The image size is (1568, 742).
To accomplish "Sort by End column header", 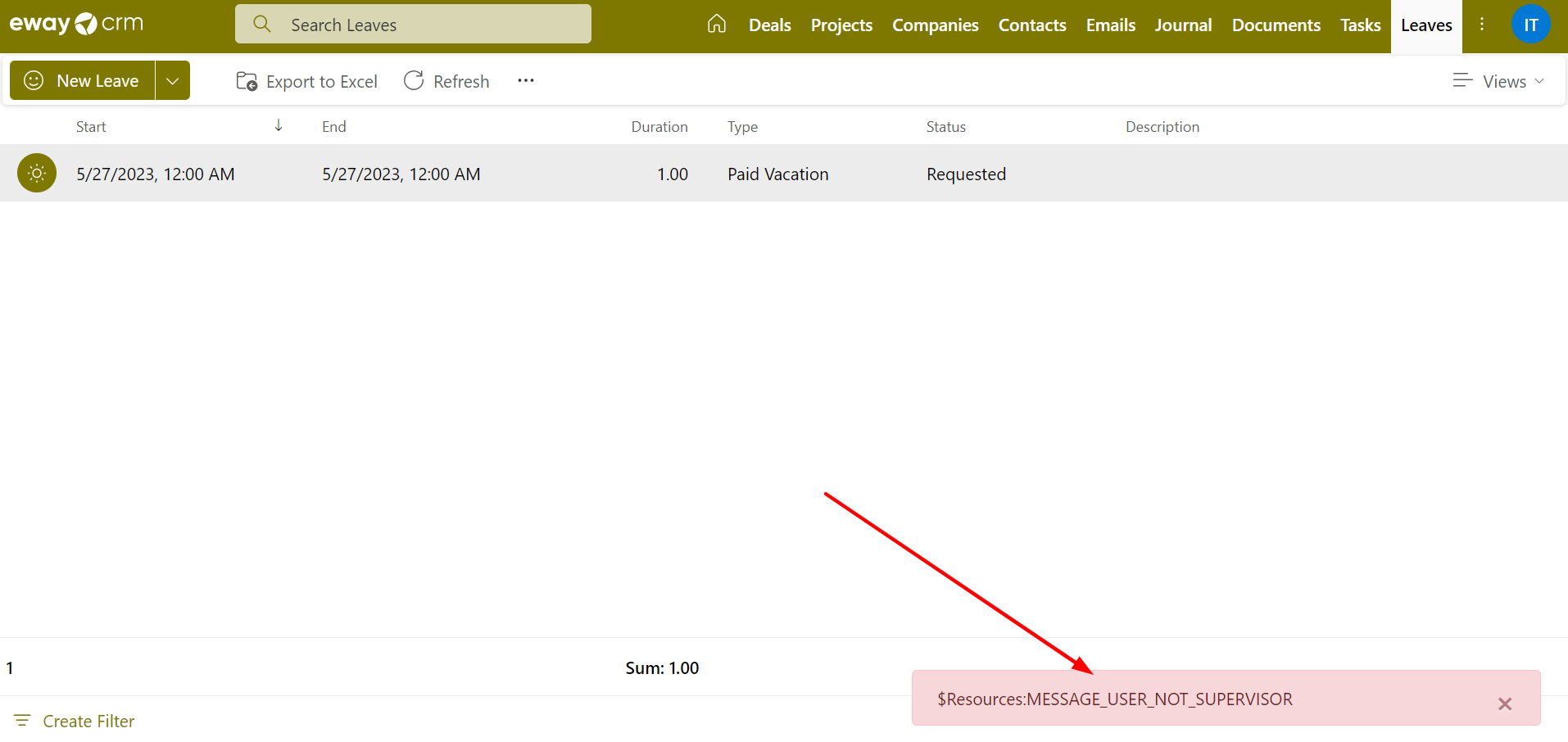I will click(x=333, y=126).
